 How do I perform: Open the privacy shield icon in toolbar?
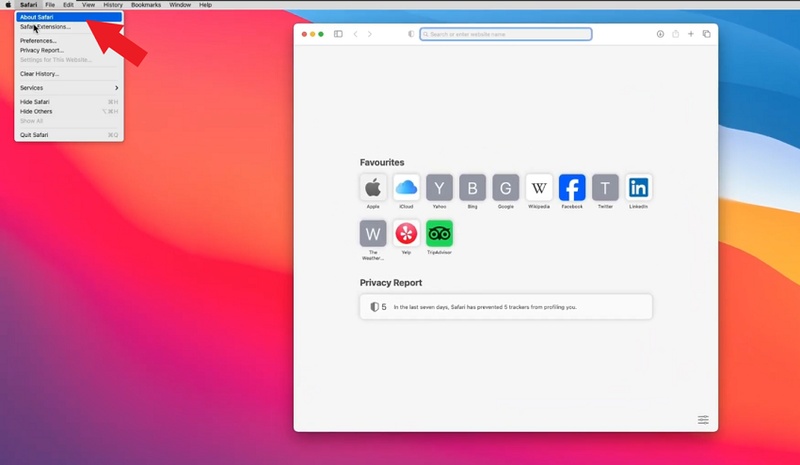click(411, 34)
